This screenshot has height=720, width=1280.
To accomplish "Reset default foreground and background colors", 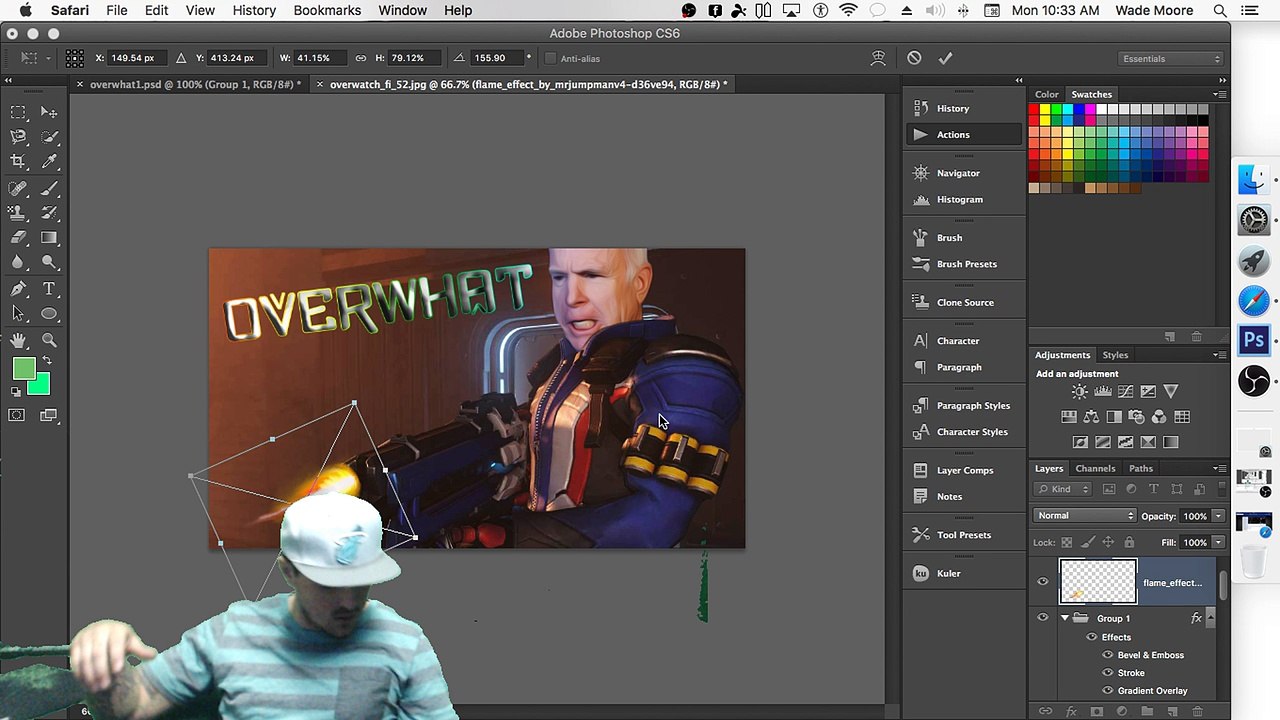I will (17, 392).
